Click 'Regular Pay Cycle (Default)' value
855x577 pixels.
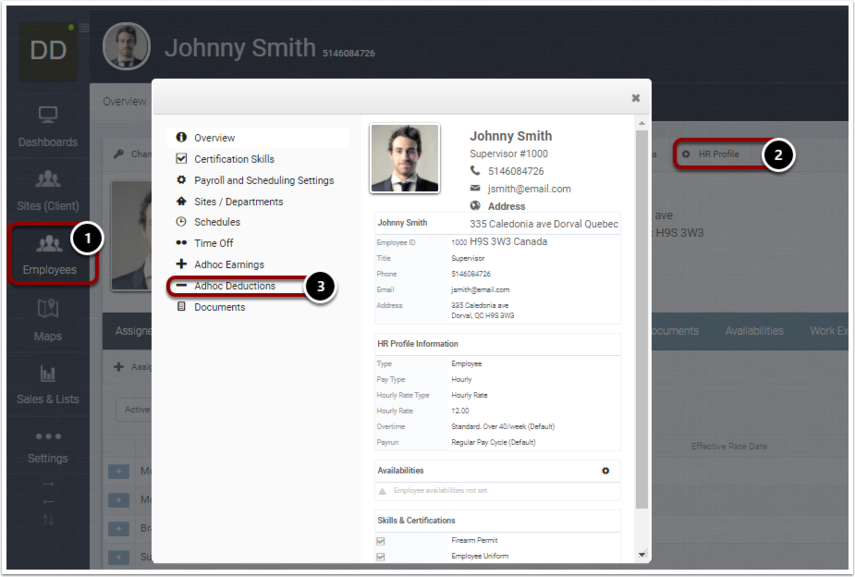[493, 442]
